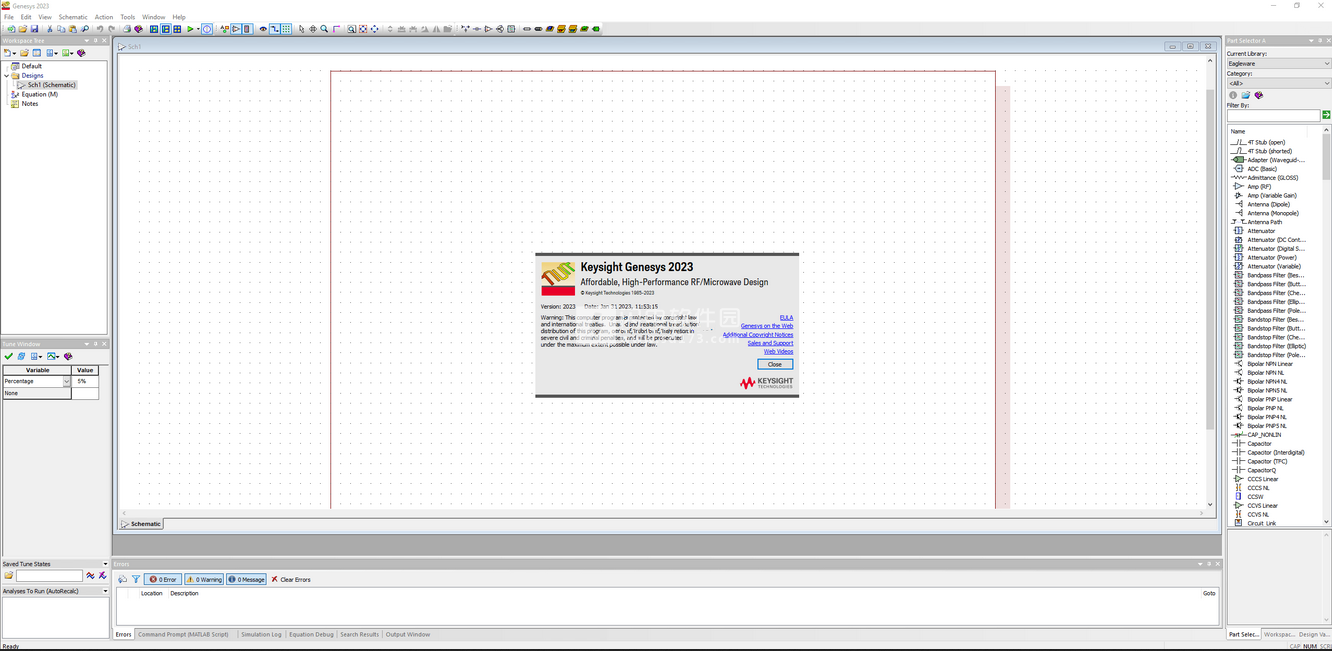
Task: Click the Cut scissors icon
Action: (50, 29)
